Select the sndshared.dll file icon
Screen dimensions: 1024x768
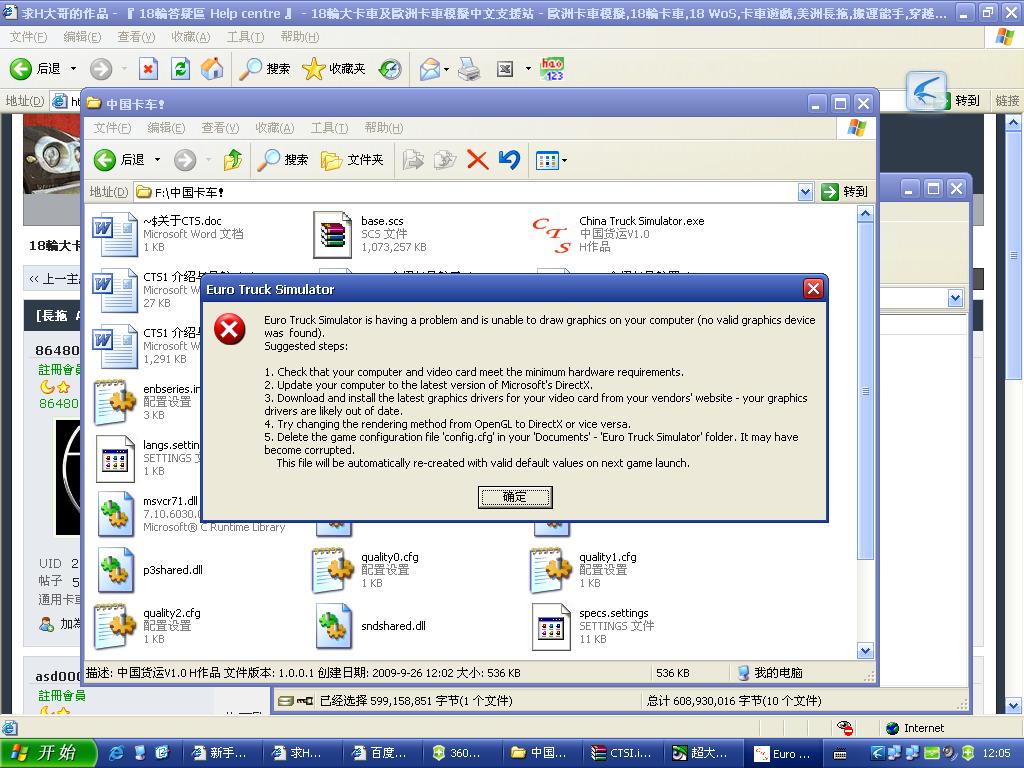click(334, 626)
